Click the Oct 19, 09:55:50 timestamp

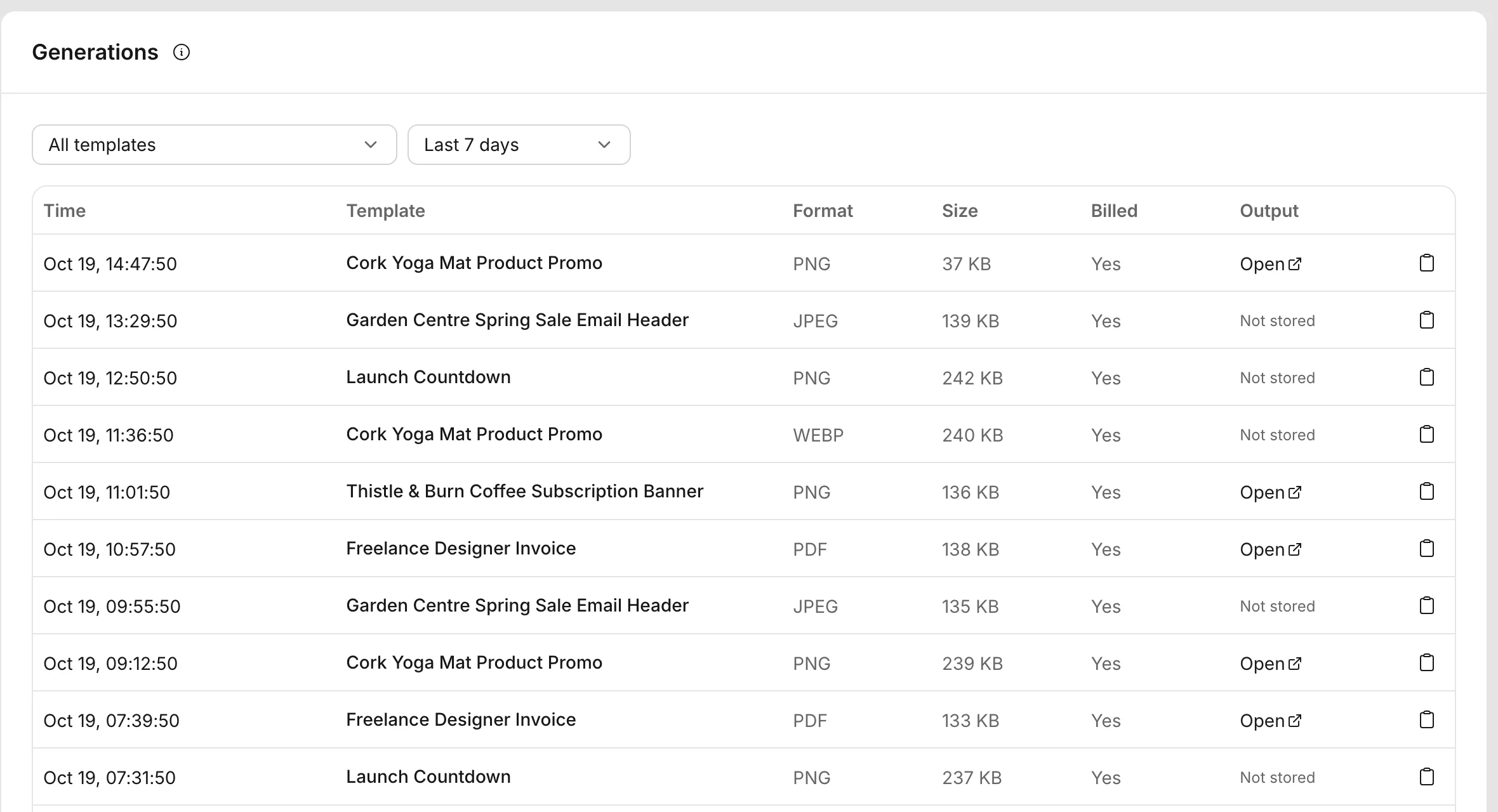coord(112,606)
